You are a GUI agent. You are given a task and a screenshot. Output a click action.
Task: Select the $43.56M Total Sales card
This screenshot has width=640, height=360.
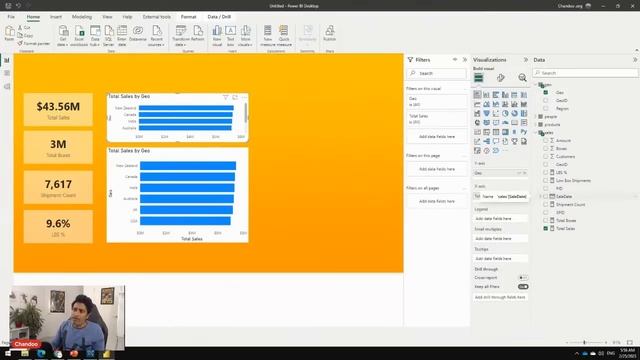(58, 109)
